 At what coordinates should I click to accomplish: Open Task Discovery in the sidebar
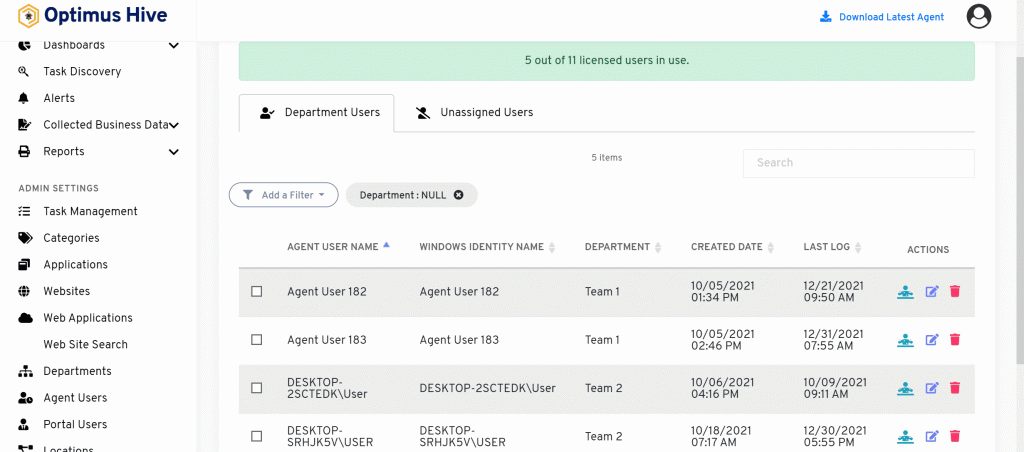tap(82, 71)
